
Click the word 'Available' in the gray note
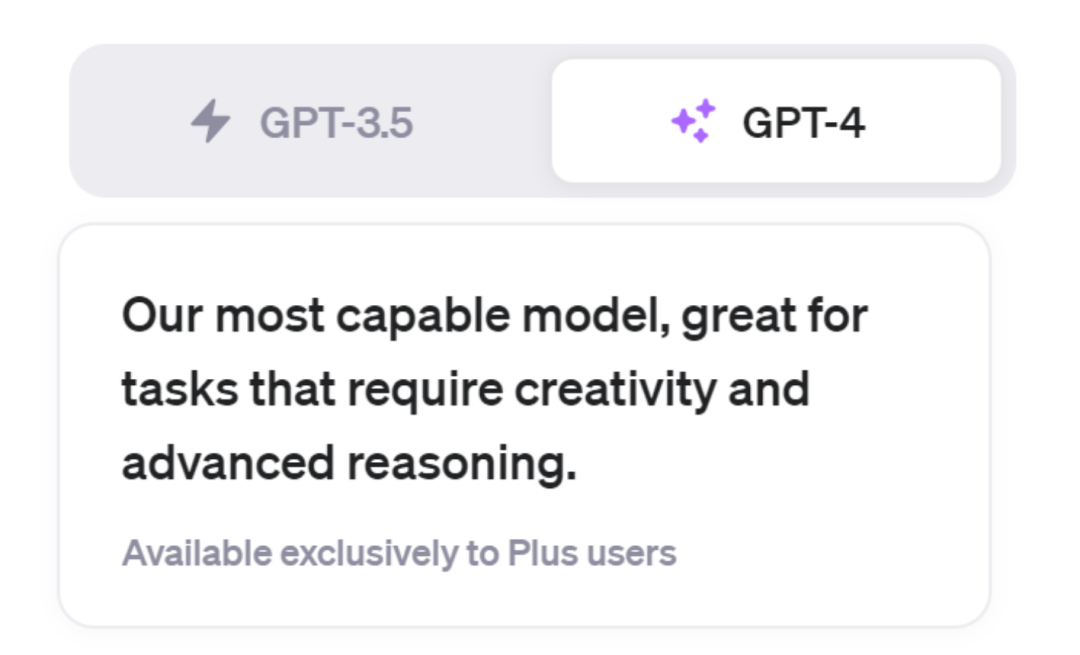(x=197, y=552)
